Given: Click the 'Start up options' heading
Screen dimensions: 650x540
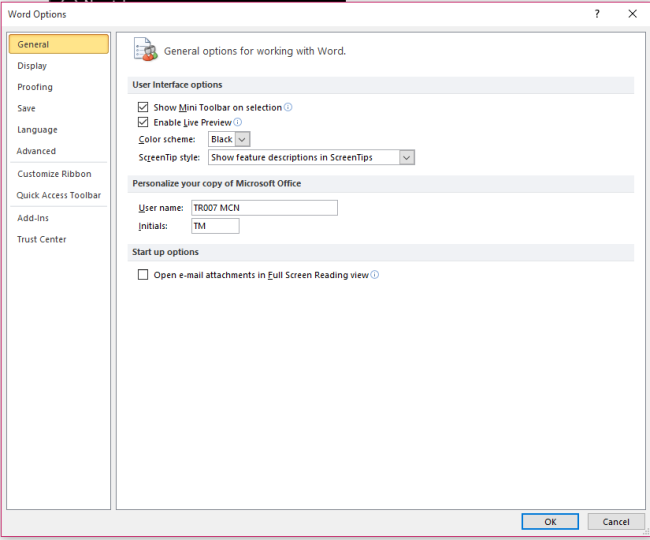Looking at the screenshot, I should tap(165, 252).
